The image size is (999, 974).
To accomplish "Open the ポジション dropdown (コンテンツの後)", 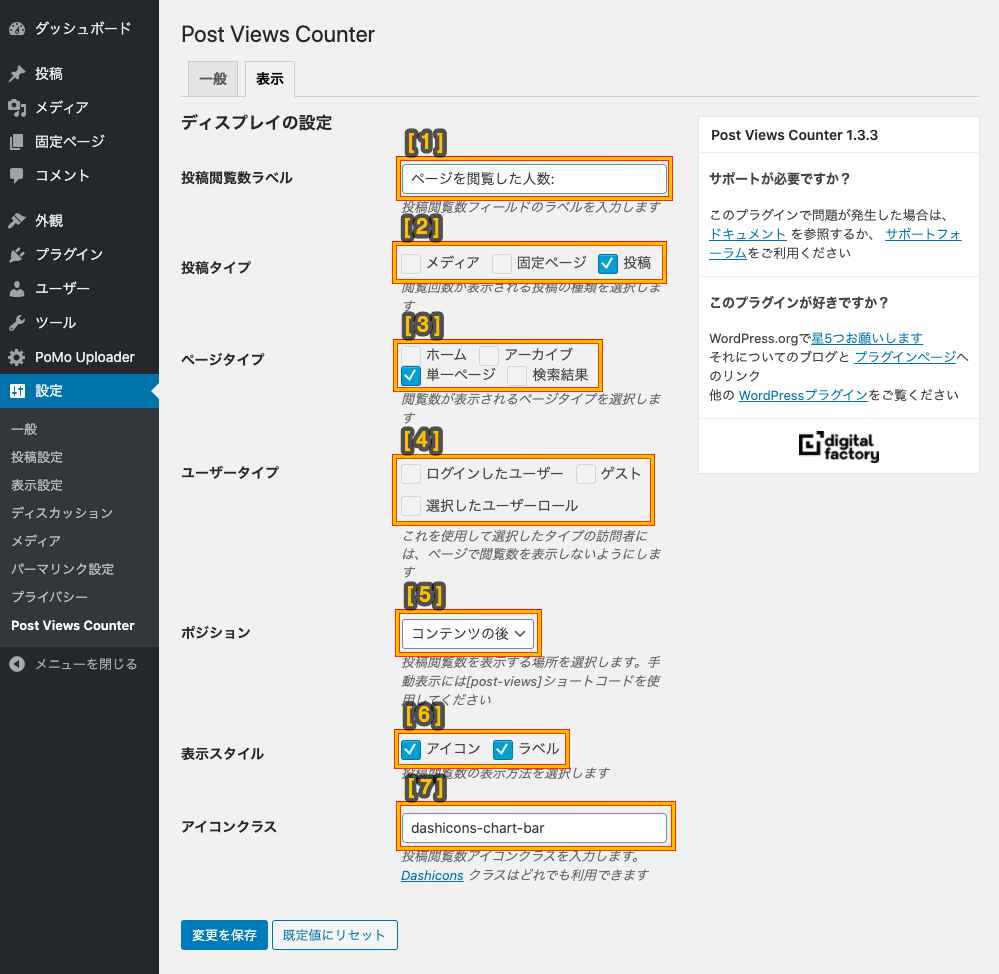I will [468, 633].
